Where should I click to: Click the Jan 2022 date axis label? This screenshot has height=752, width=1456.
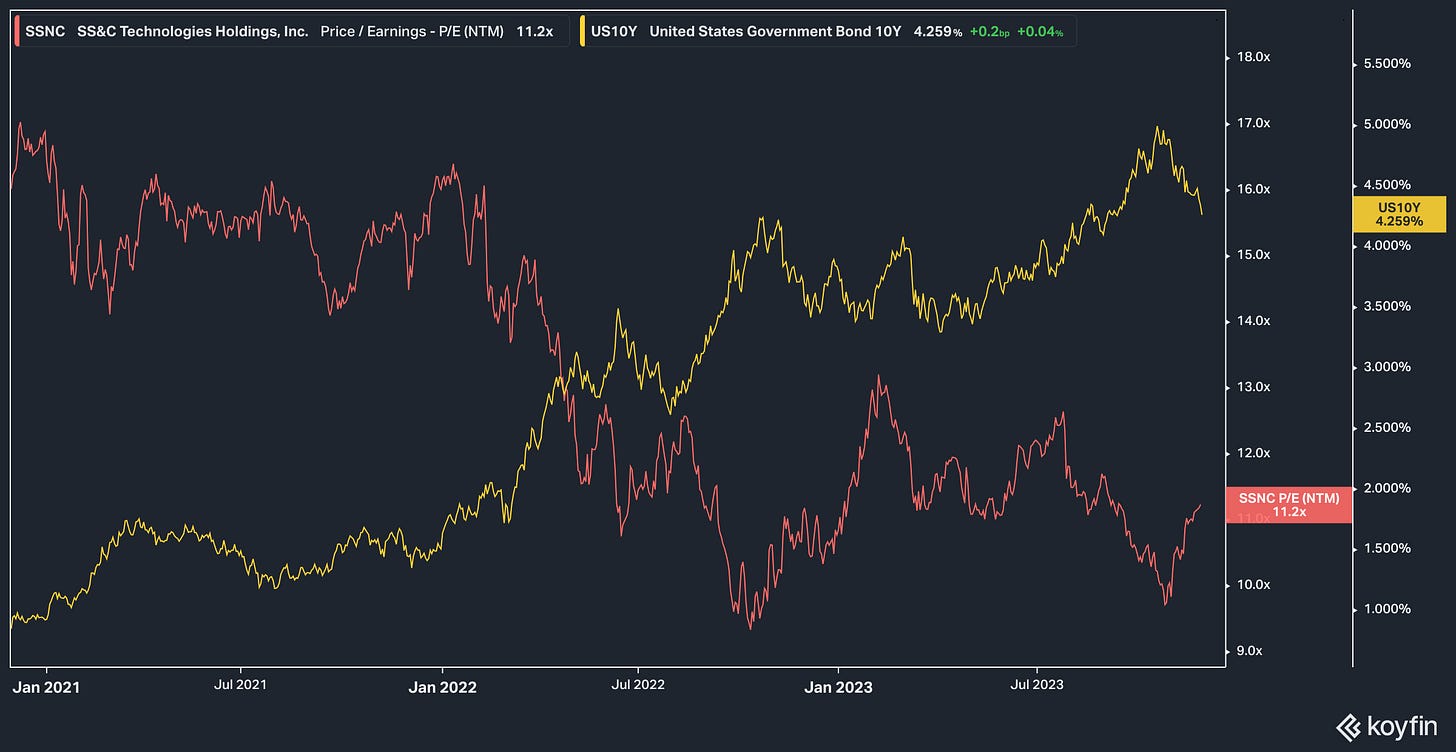coord(443,687)
